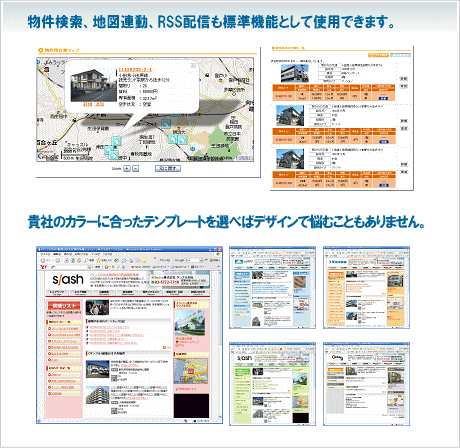
Task: Click the red banner atop the slash sidebar
Action: point(64,306)
